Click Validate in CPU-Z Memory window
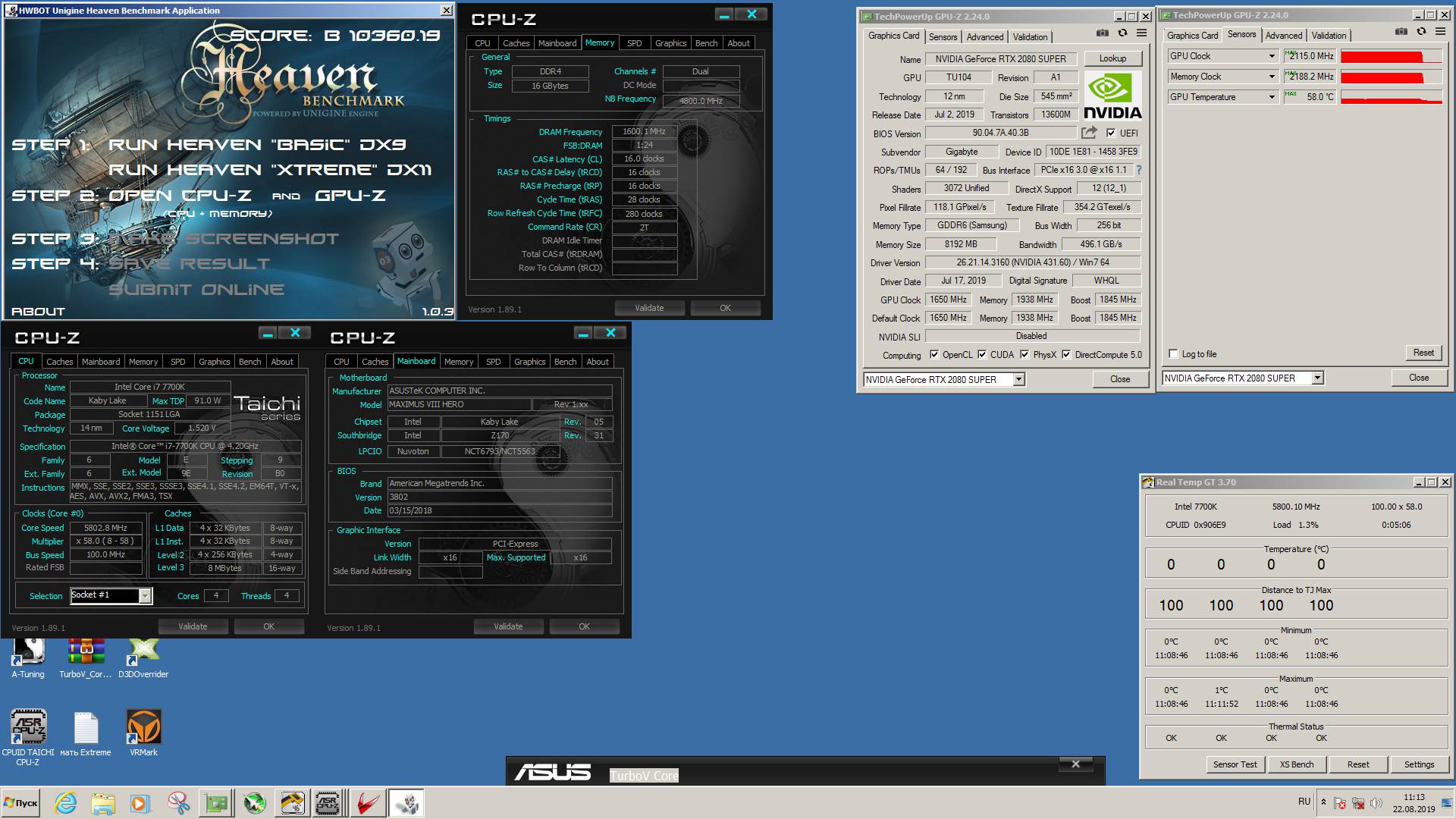Image resolution: width=1456 pixels, height=819 pixels. (649, 308)
